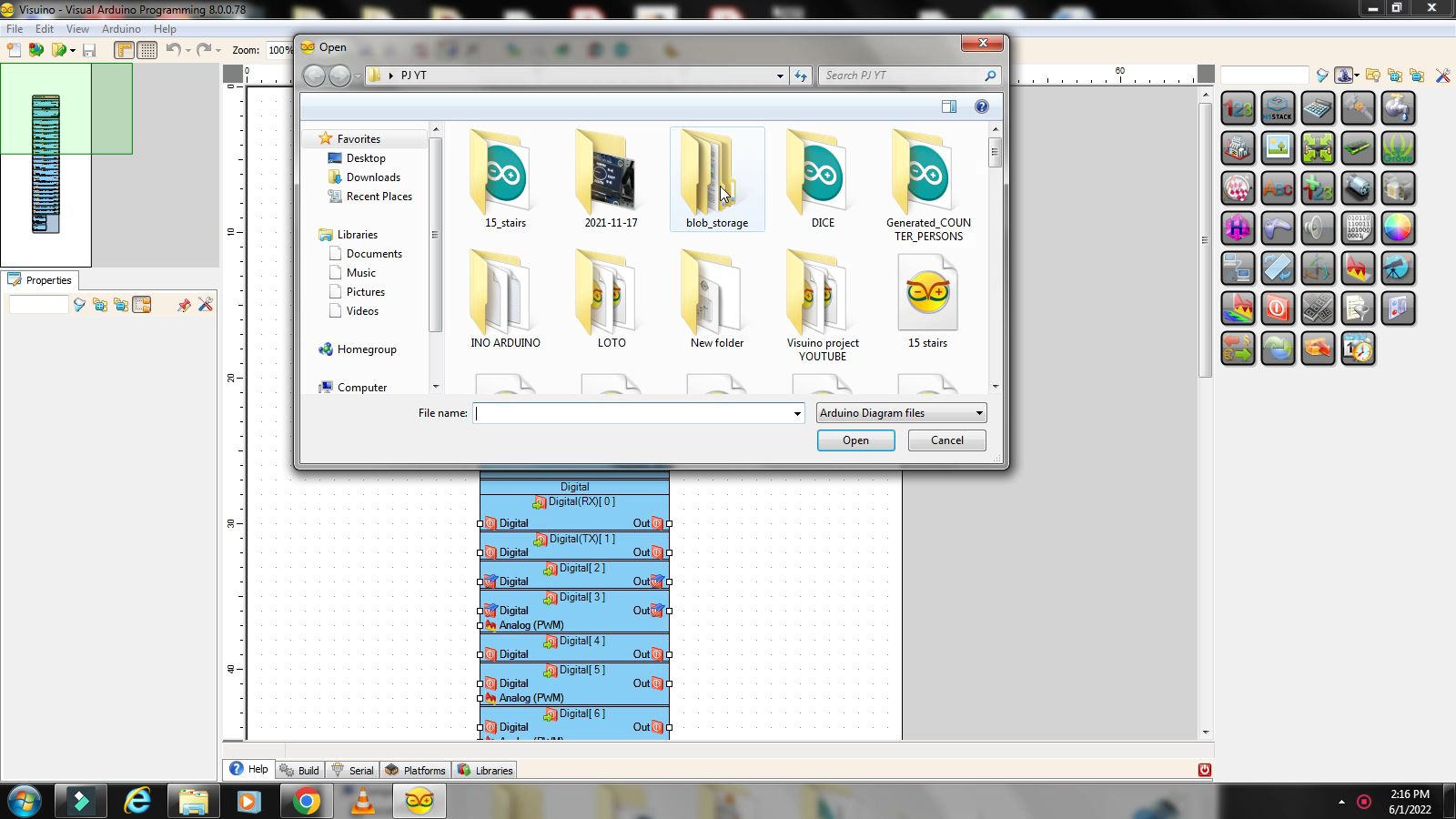This screenshot has width=1456, height=819.
Task: Expand the address bar path dropdown
Action: pyautogui.click(x=780, y=76)
